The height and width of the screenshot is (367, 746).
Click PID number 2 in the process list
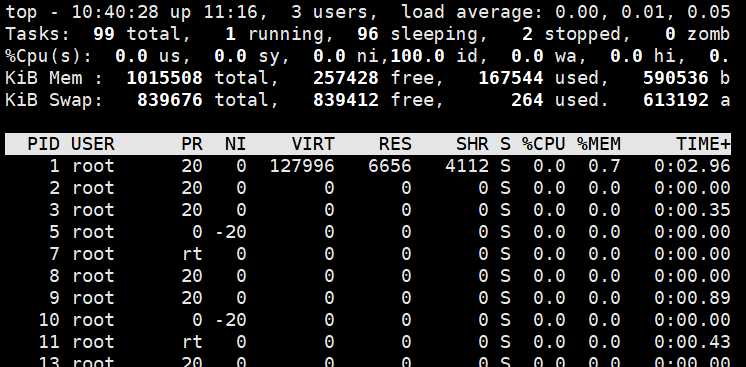[55, 188]
